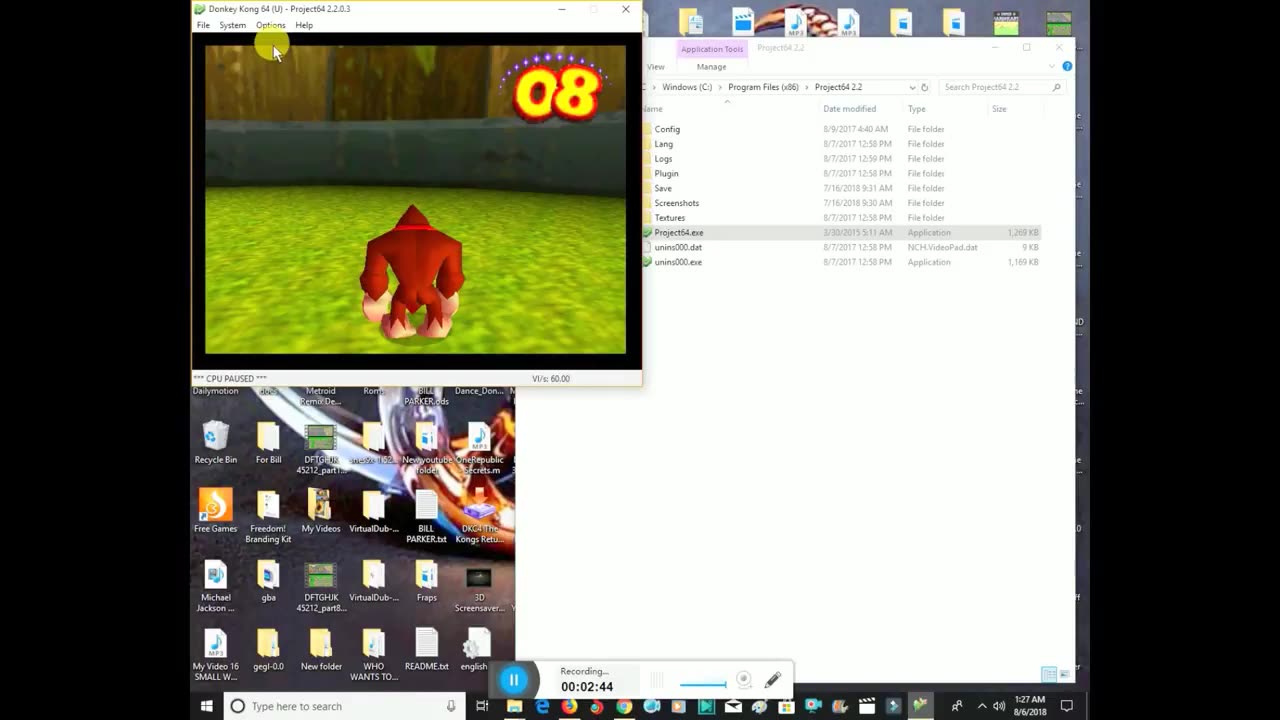Sort files by Type column
This screenshot has height=720, width=1280.
917,109
